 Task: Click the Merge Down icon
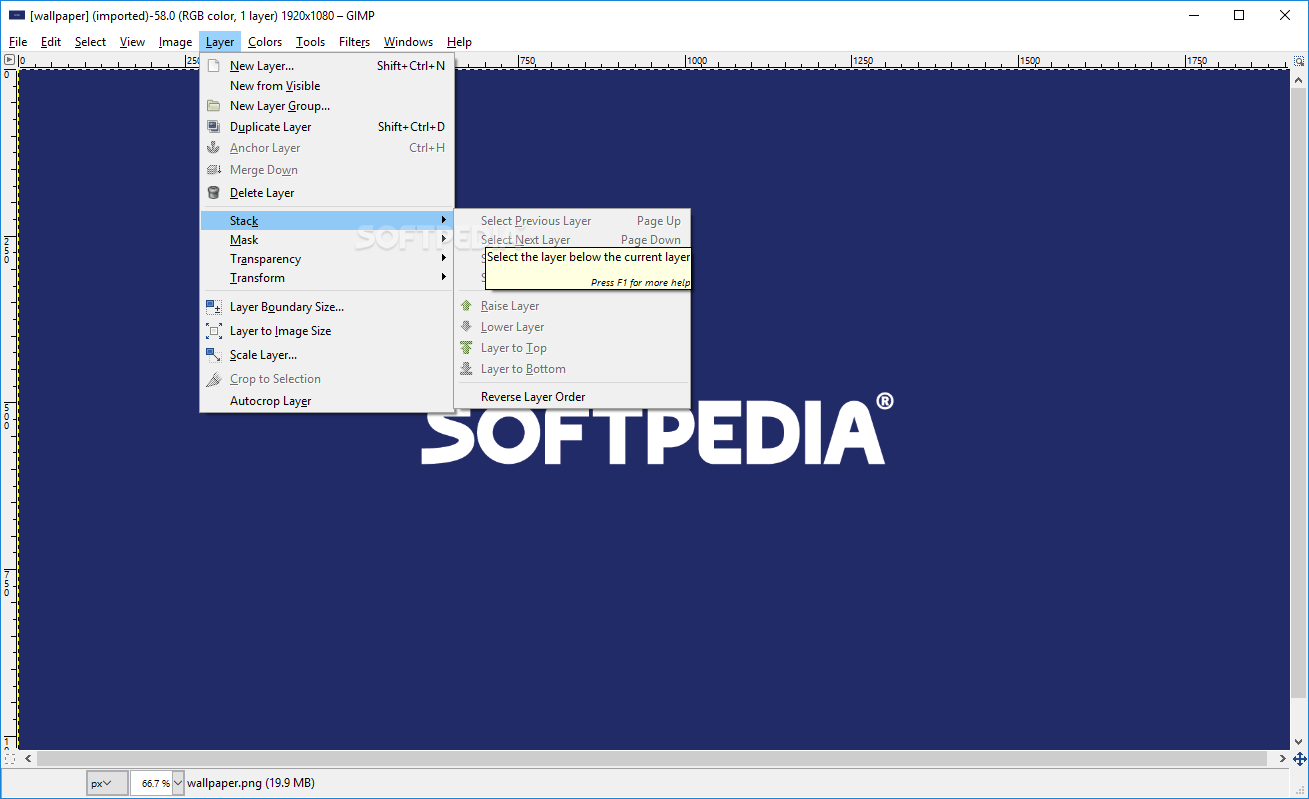tap(213, 170)
